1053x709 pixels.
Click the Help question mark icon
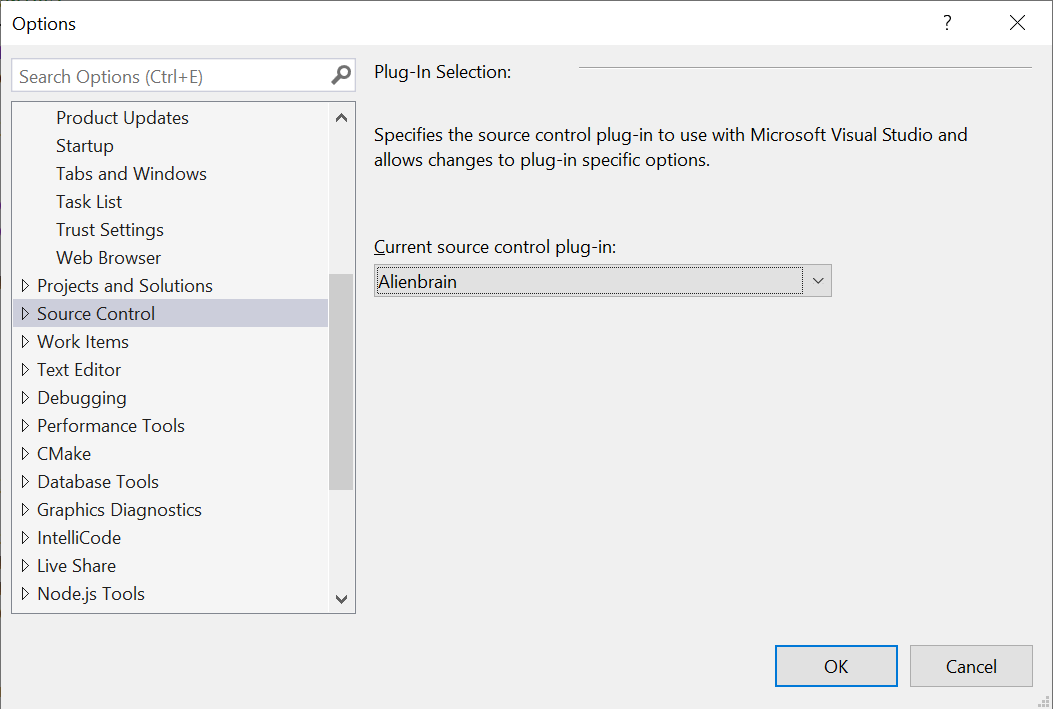(947, 23)
